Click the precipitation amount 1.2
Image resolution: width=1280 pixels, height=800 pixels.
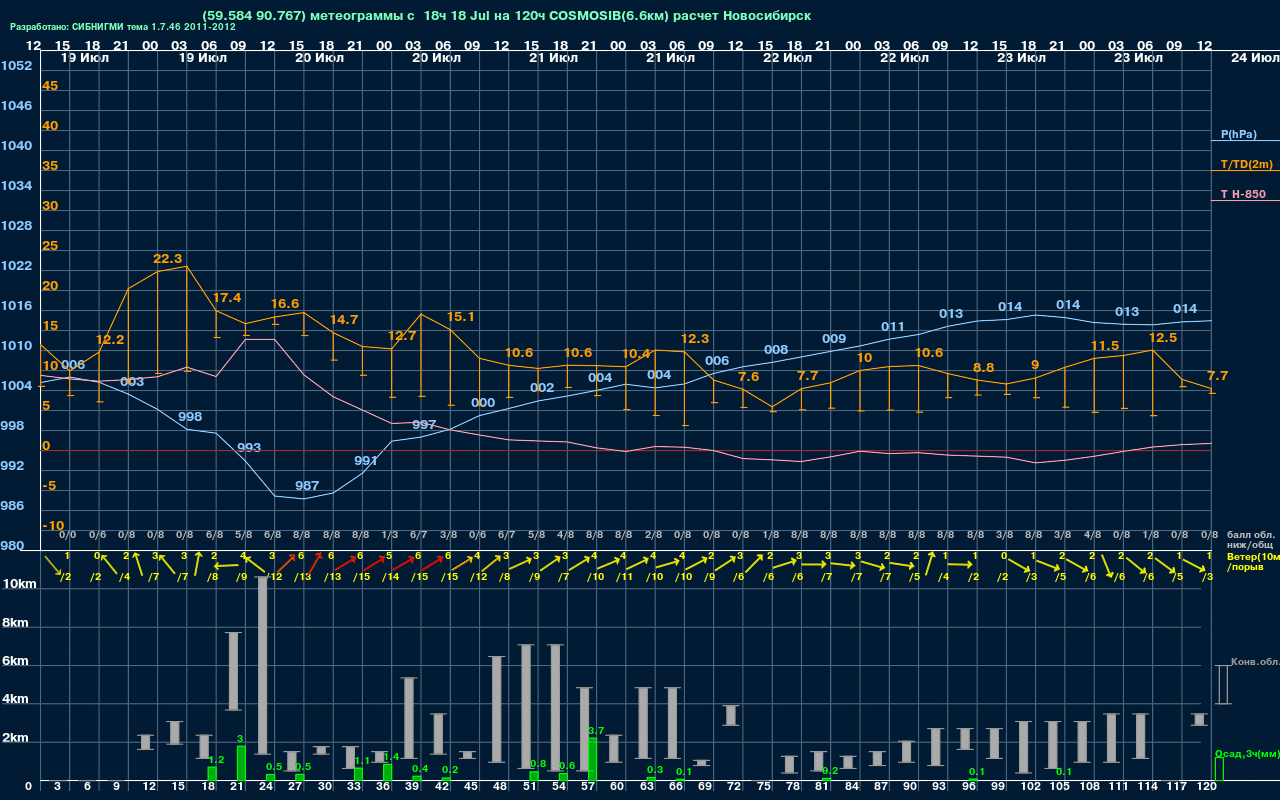pos(216,759)
